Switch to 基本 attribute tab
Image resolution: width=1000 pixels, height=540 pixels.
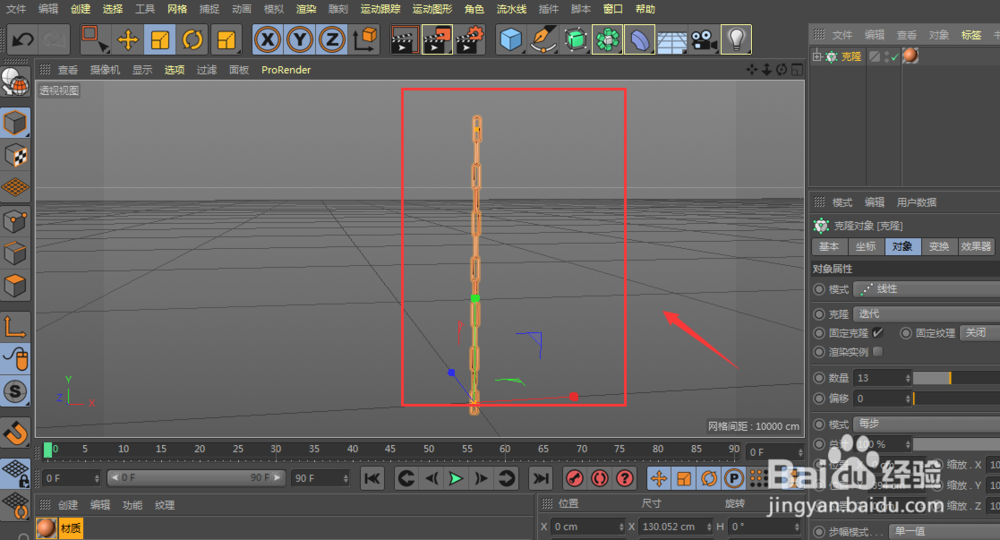click(x=829, y=247)
